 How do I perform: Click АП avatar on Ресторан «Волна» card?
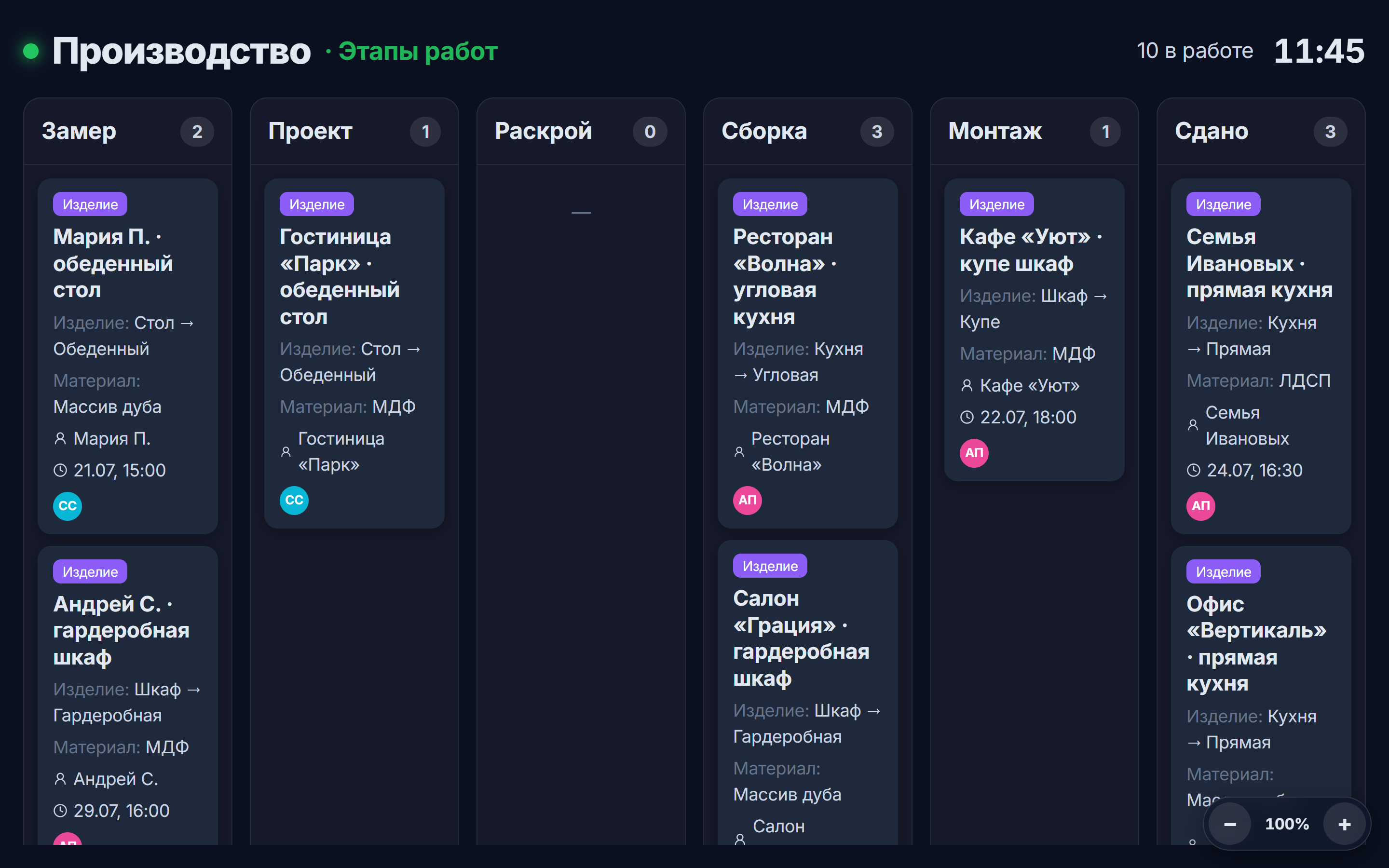coord(747,500)
